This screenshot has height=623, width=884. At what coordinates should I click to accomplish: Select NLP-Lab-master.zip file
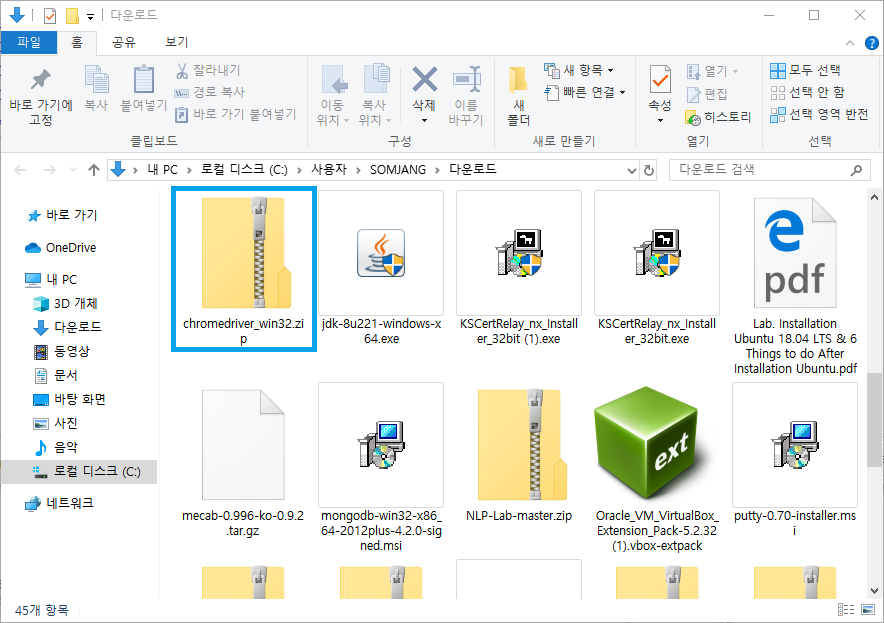519,454
